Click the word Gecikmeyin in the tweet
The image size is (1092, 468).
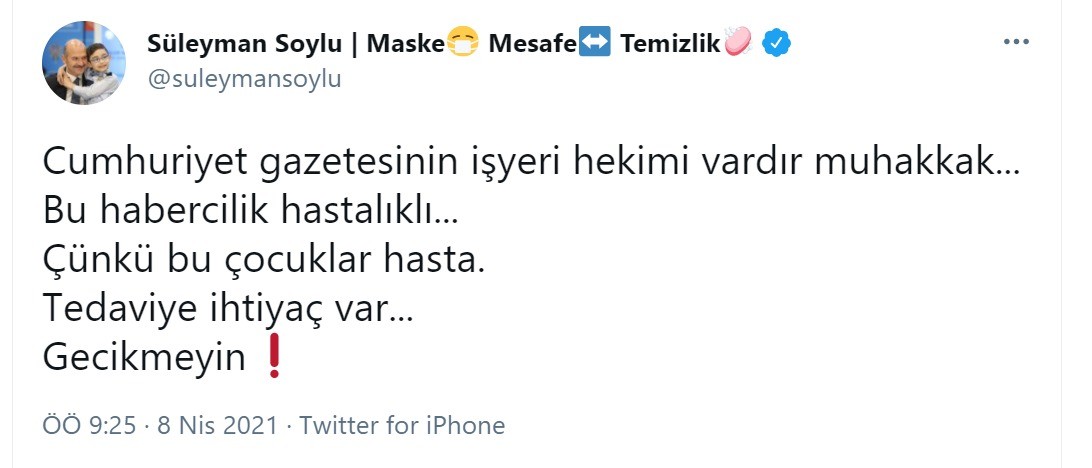[145, 358]
